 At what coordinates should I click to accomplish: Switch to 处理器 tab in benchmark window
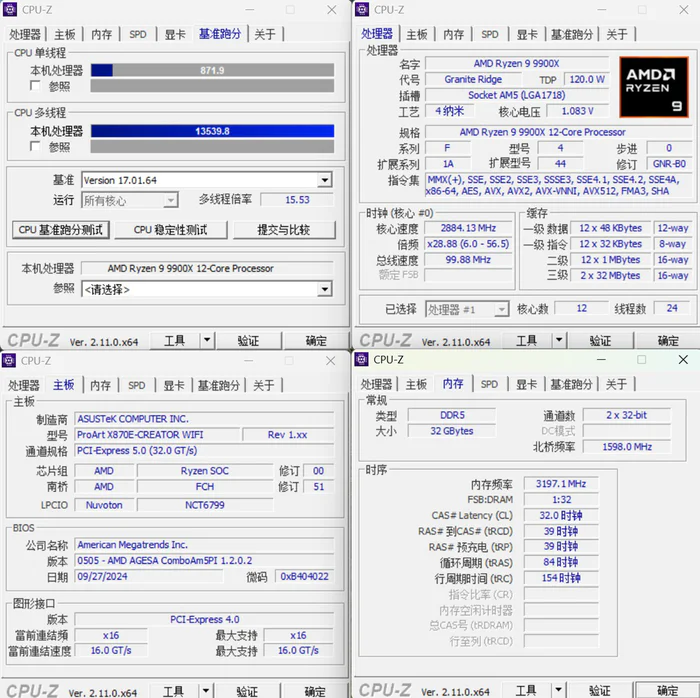[x=25, y=34]
